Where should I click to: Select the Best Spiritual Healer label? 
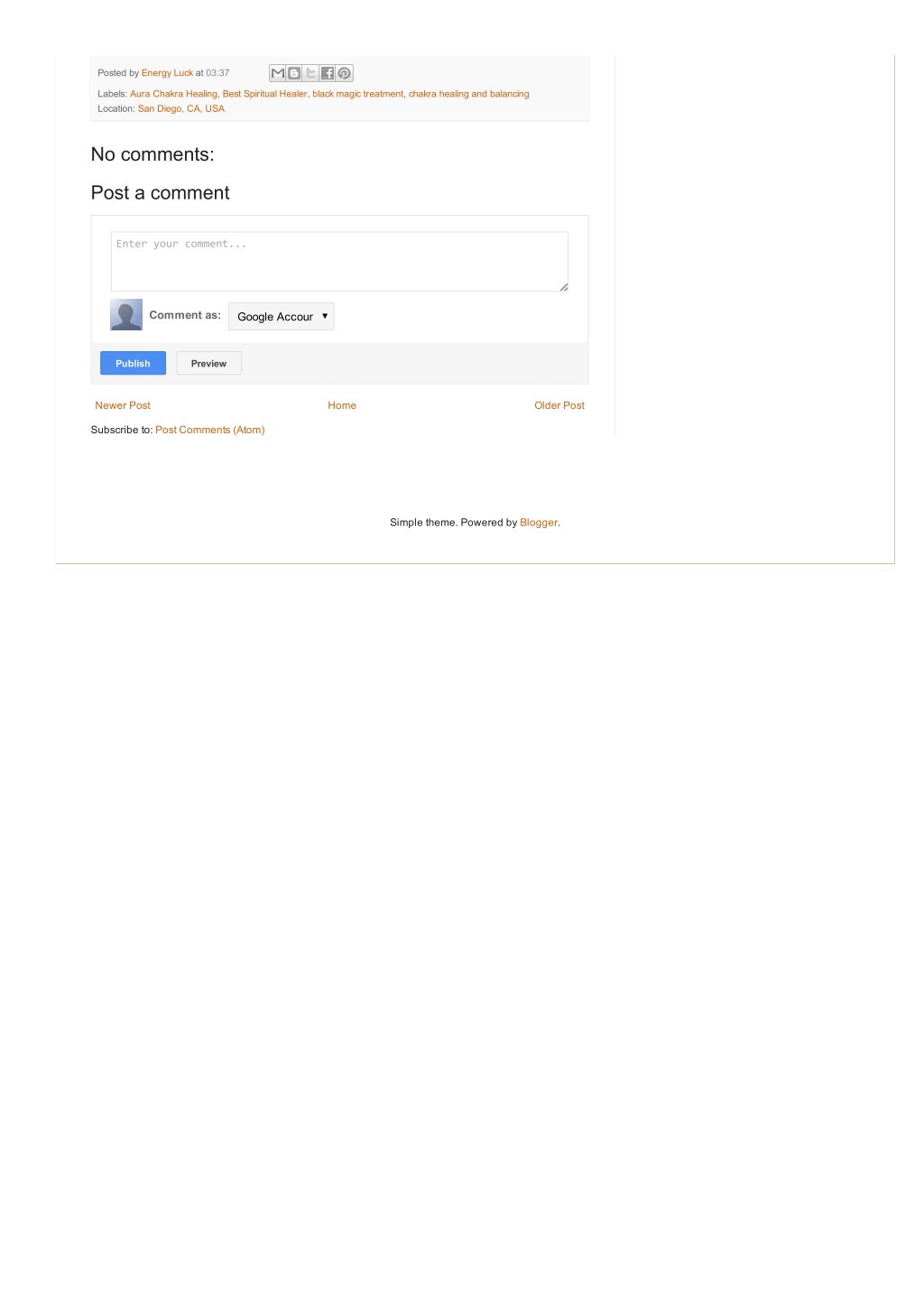(x=264, y=94)
